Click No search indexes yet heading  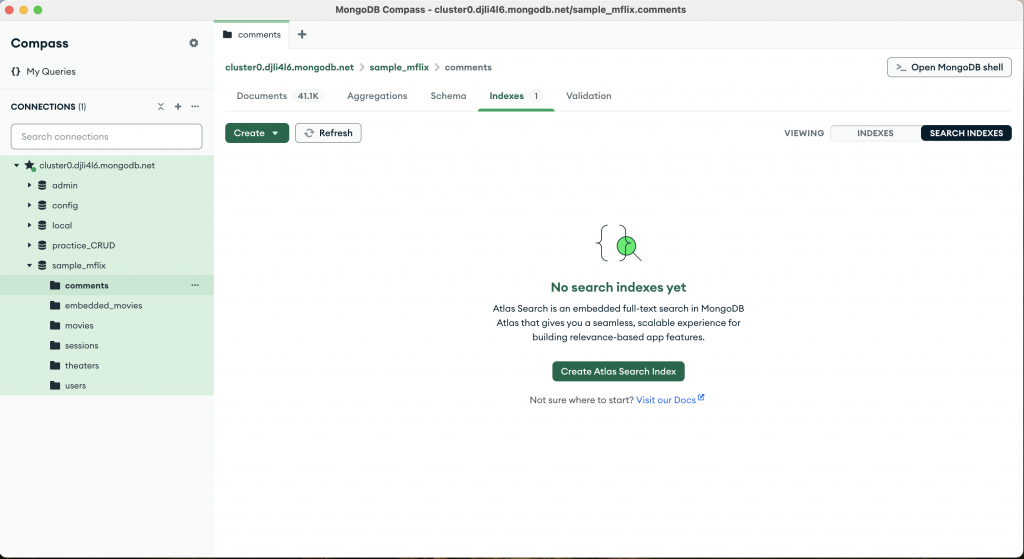tap(618, 287)
